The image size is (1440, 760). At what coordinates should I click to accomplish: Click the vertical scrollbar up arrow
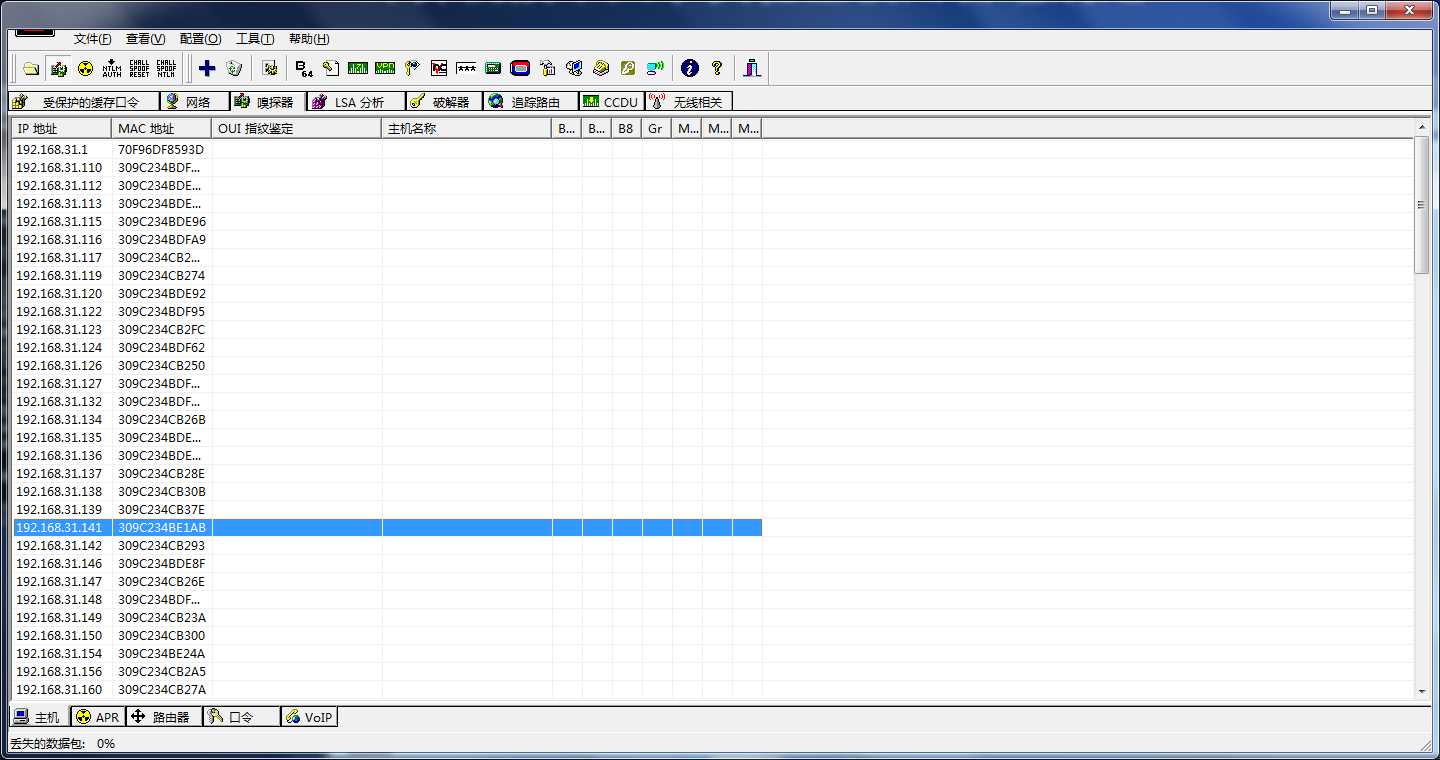click(x=1422, y=127)
